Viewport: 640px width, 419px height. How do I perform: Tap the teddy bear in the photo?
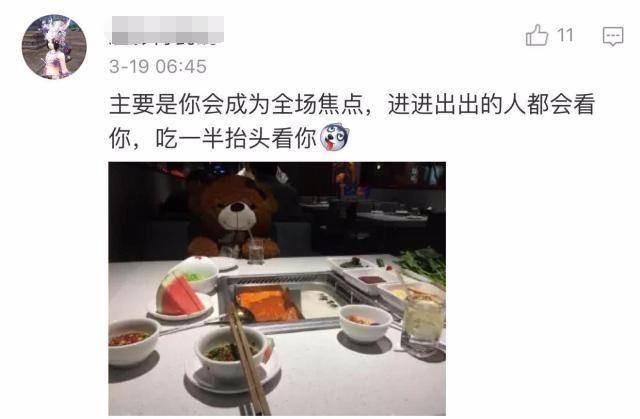pos(234,215)
